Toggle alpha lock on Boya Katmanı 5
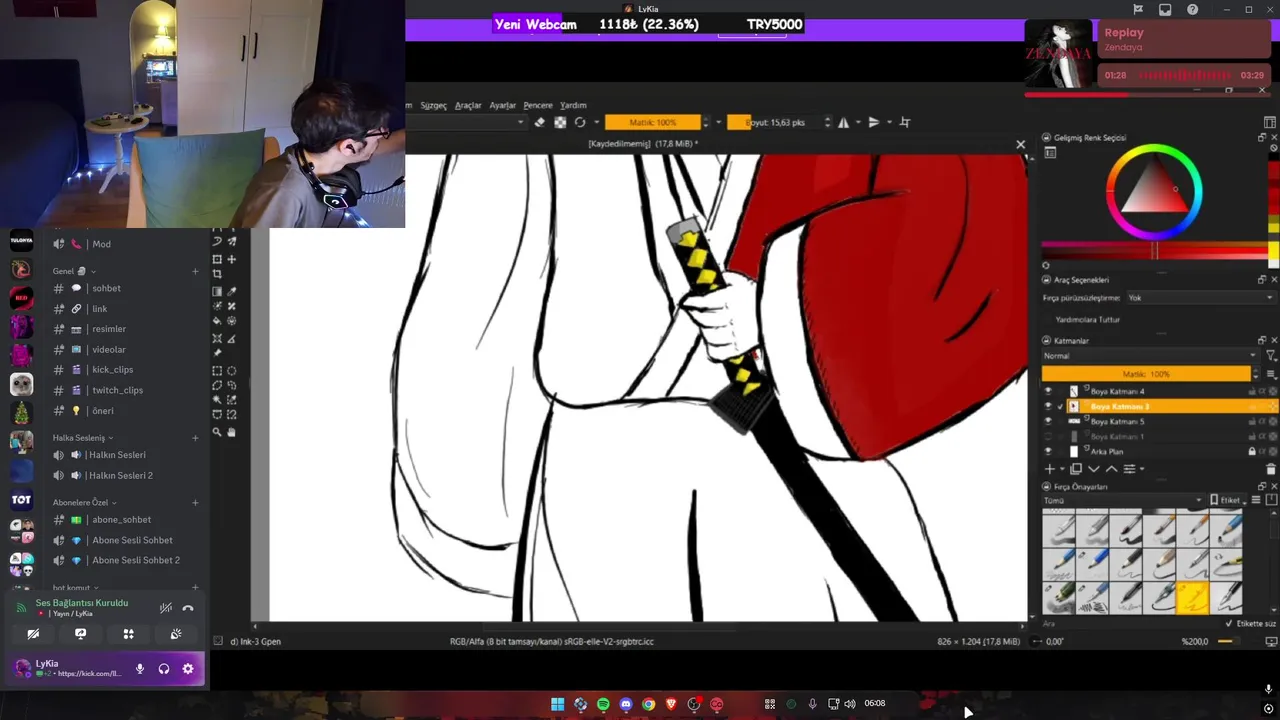 coord(1262,421)
